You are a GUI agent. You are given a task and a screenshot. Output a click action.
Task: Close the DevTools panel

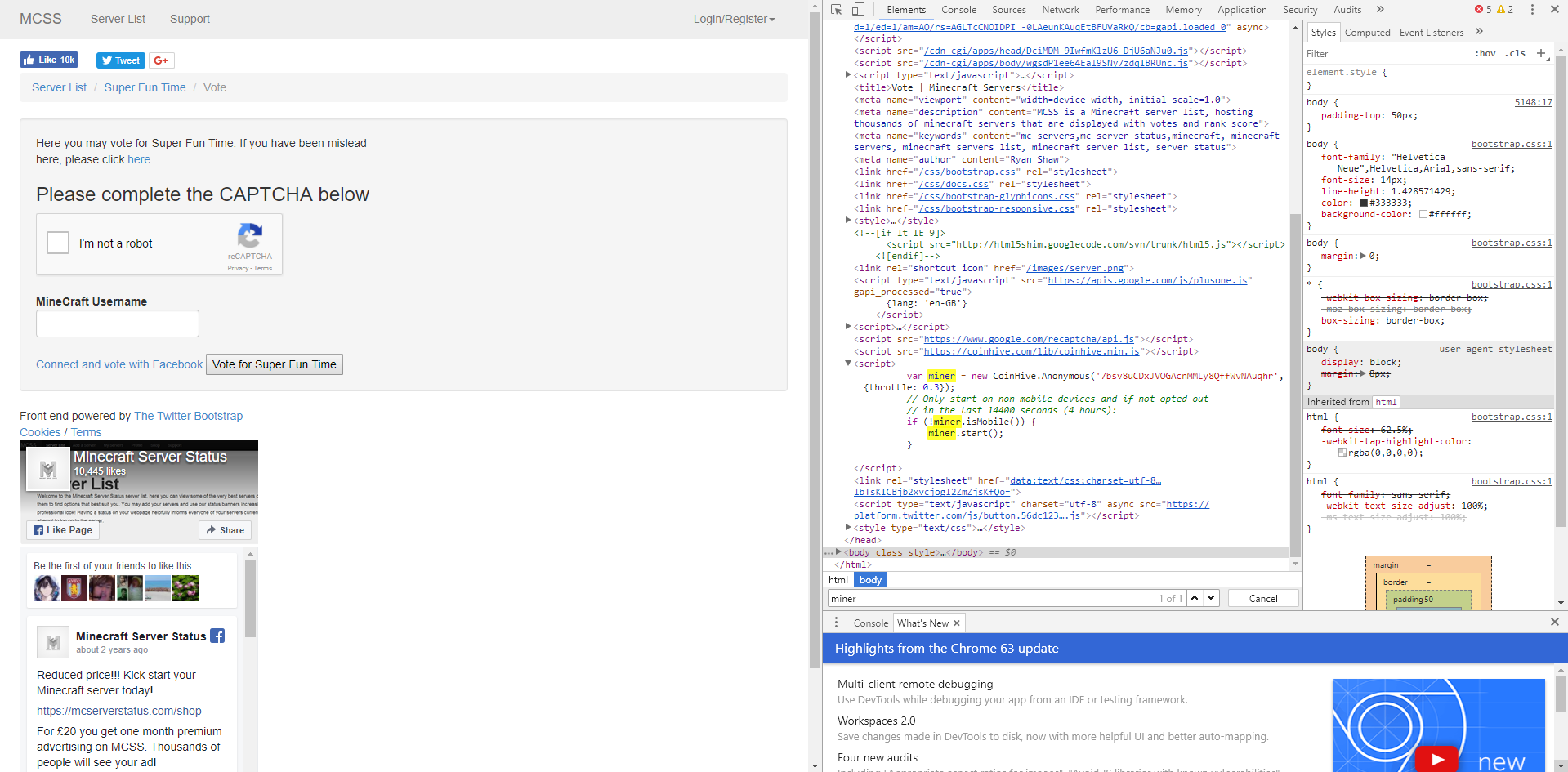[x=1554, y=9]
